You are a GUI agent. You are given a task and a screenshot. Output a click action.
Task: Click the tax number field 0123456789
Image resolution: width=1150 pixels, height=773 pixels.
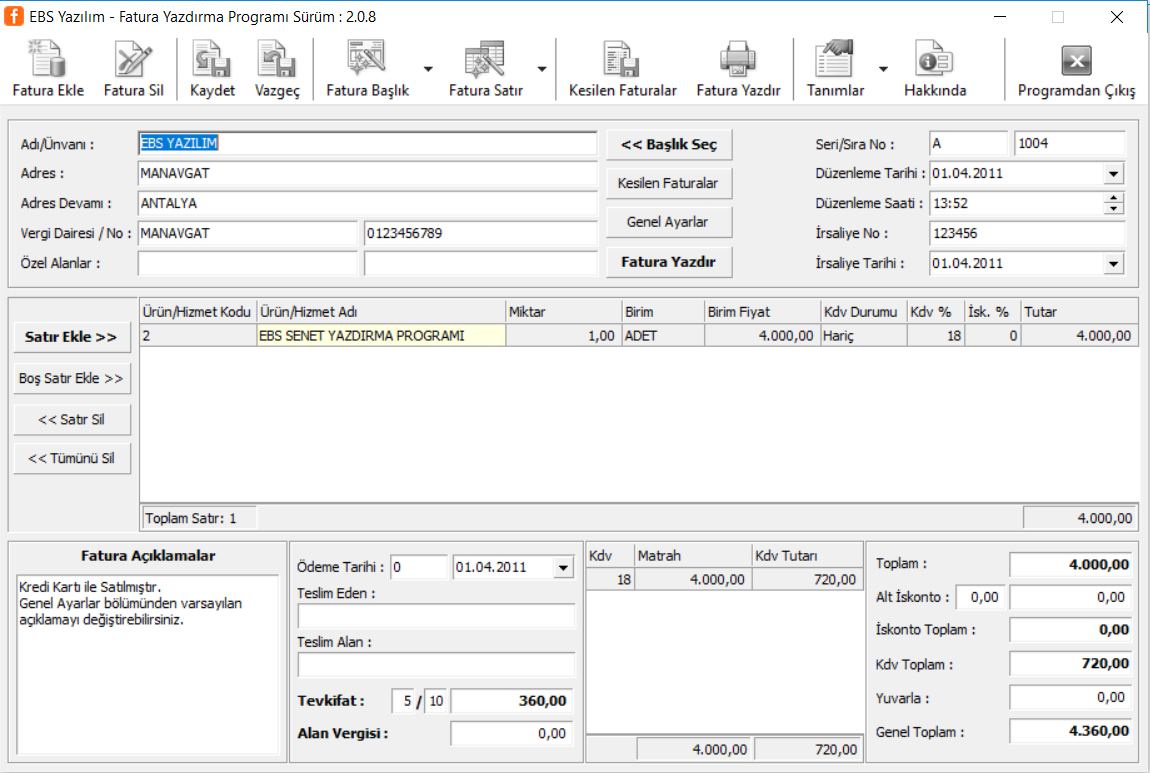coord(480,233)
